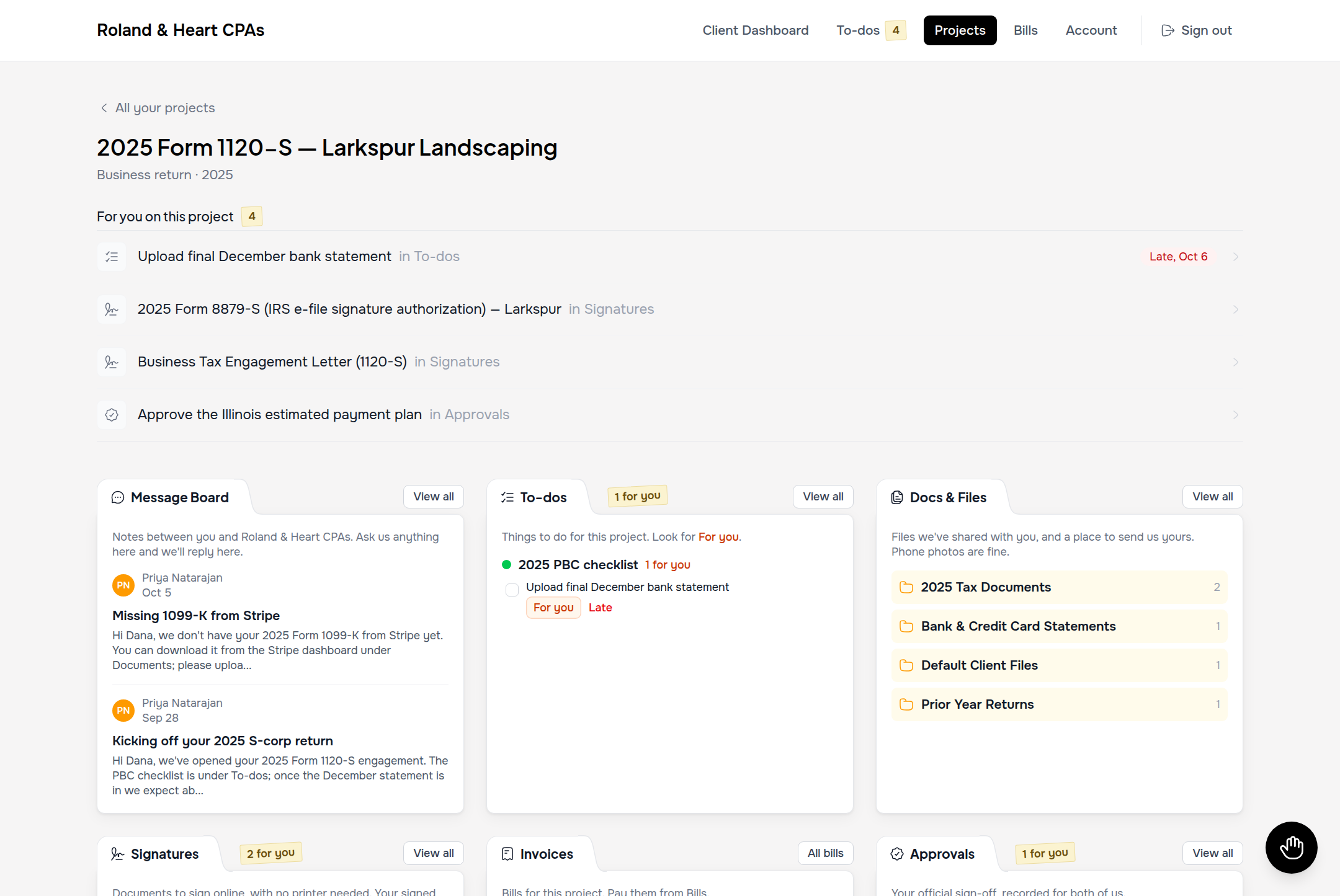This screenshot has width=1340, height=896.
Task: Check off Upload final December bank statement
Action: tap(512, 590)
